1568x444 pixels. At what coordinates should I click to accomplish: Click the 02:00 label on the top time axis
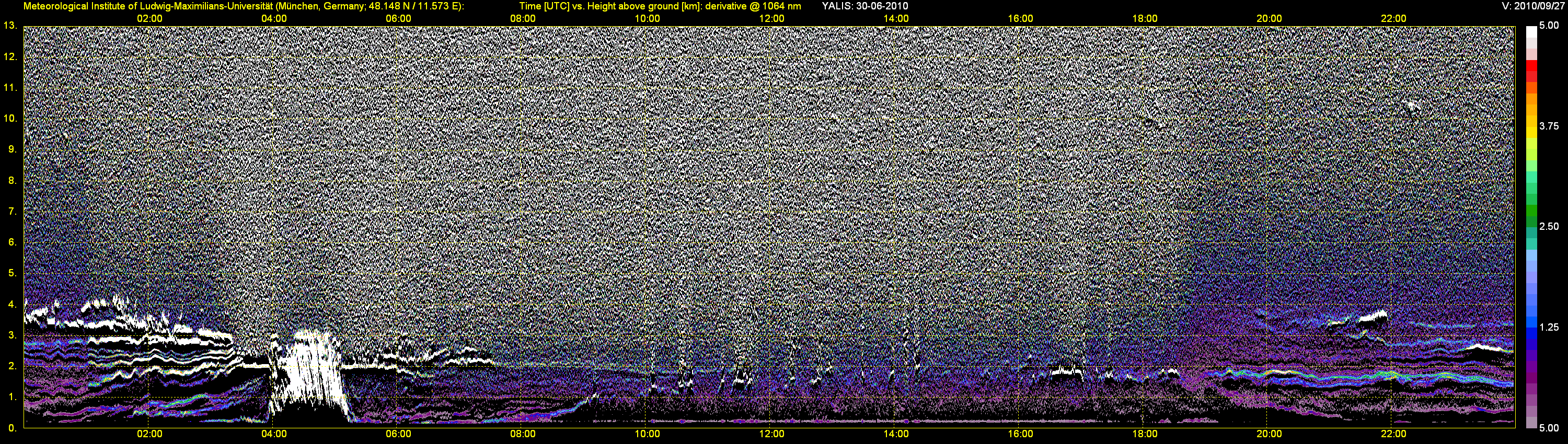(x=149, y=19)
